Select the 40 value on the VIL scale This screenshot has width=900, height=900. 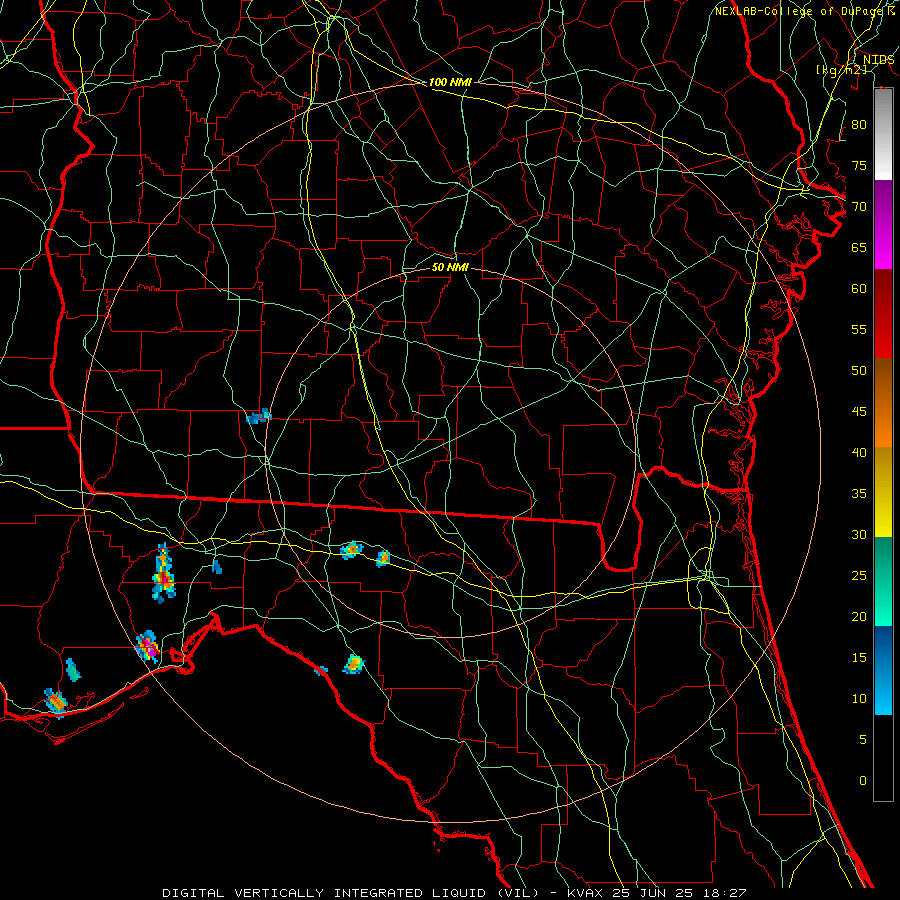pos(859,452)
